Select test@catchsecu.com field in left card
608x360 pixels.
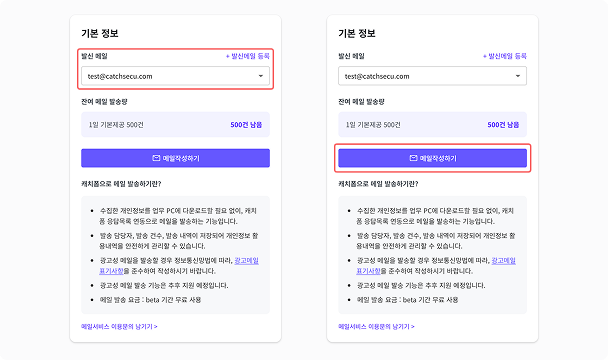(175, 76)
